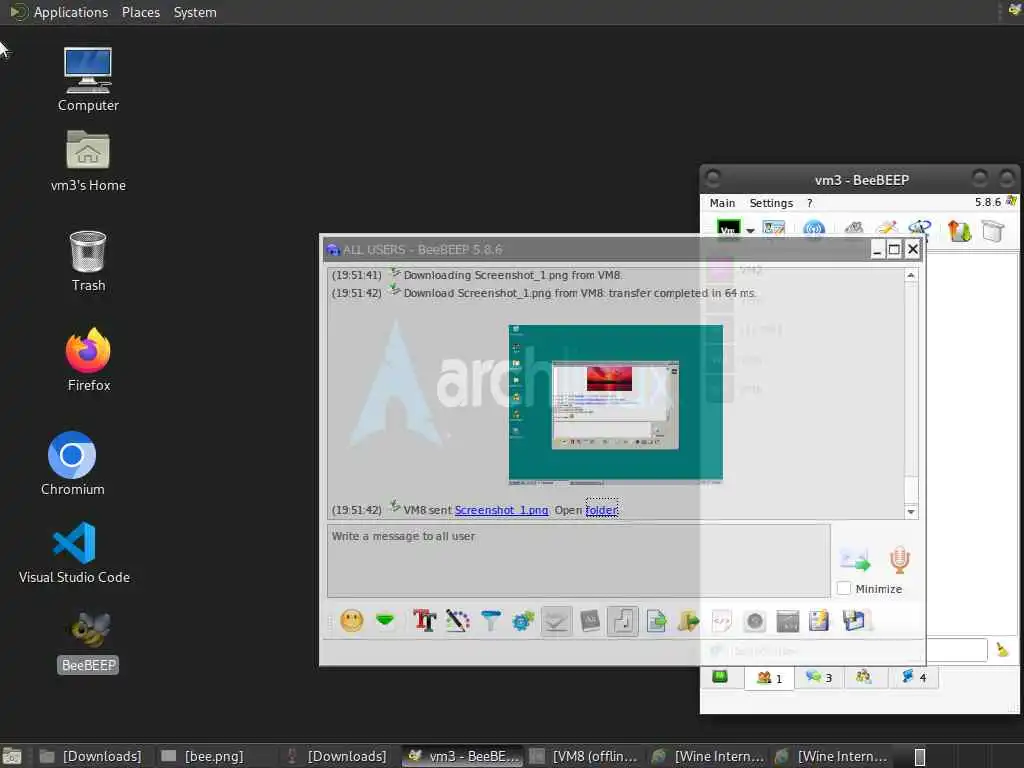Switch to [VM8 (offline... taskbar window
This screenshot has height=768, width=1024.
[584, 756]
